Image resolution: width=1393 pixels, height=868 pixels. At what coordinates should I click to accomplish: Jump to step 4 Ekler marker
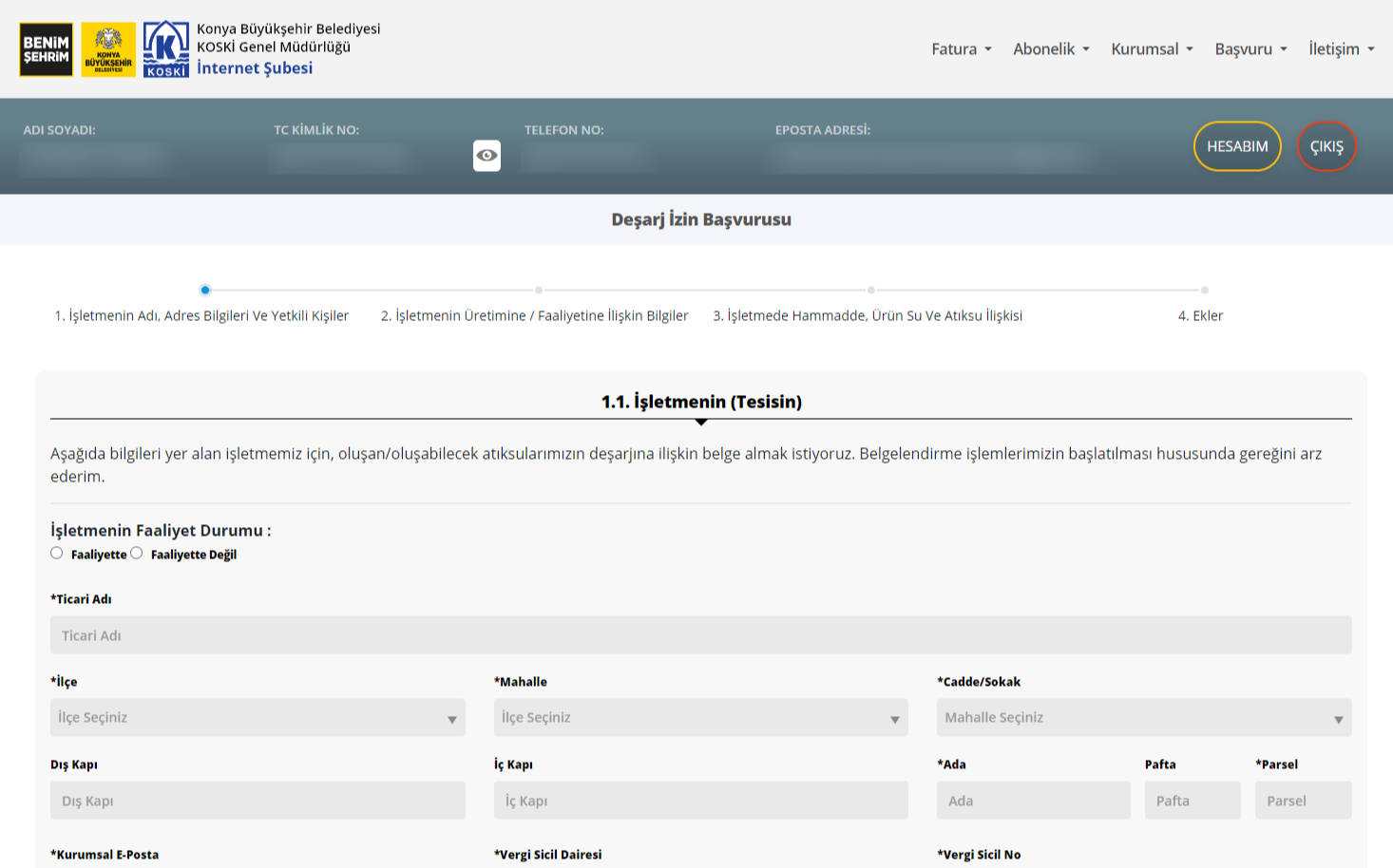point(1204,291)
